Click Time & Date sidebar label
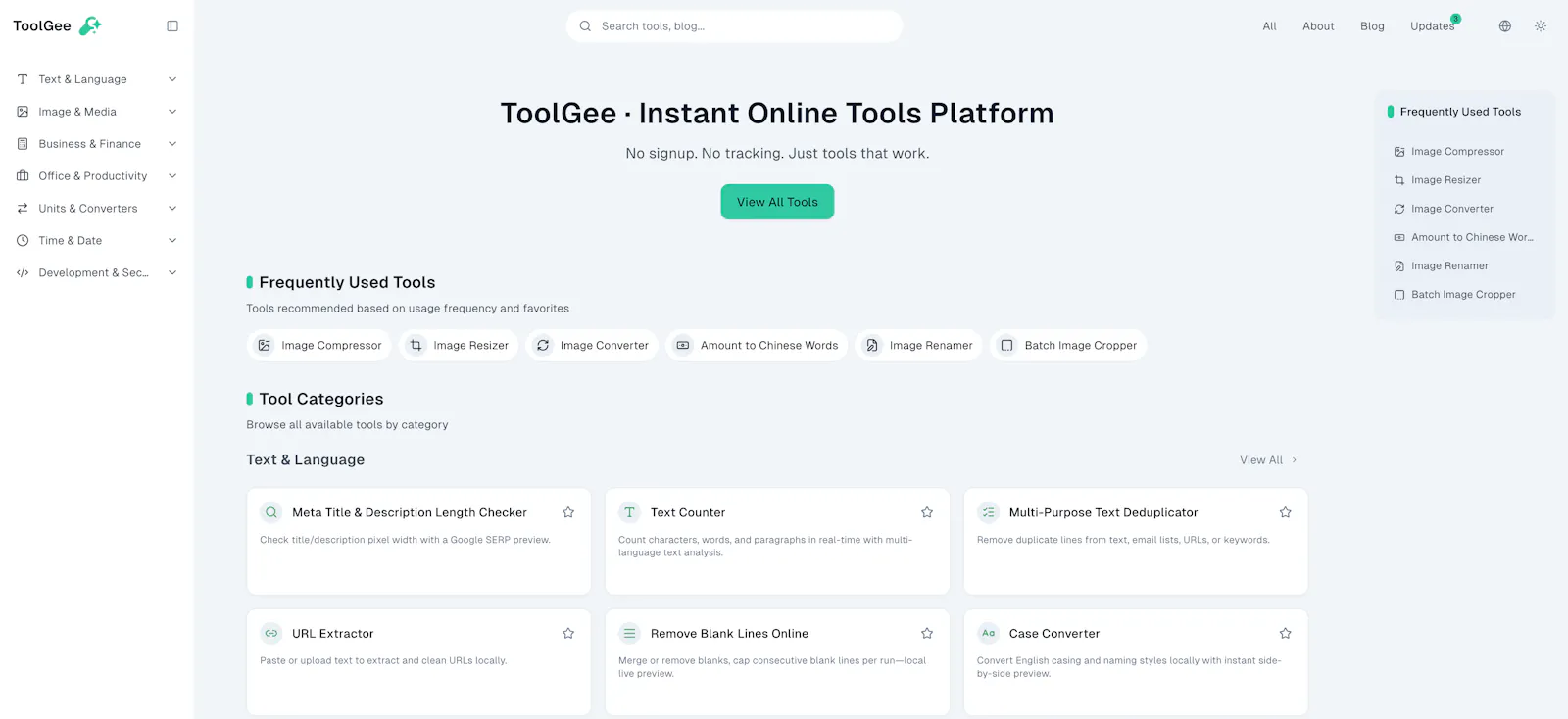 71,241
